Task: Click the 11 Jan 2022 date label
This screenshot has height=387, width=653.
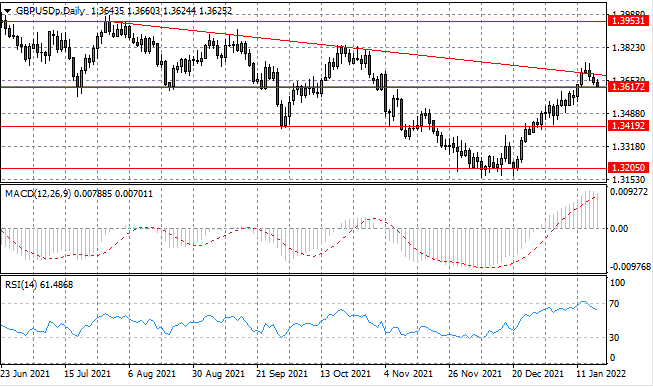Action: (601, 374)
